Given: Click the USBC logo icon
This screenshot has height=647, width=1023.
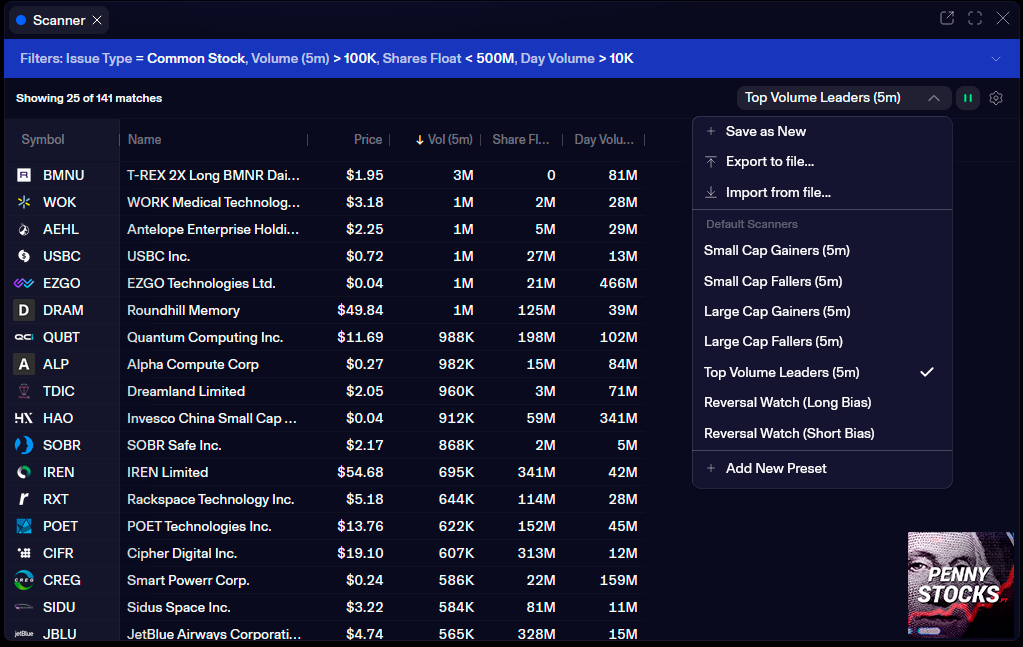Looking at the screenshot, I should pos(23,256).
